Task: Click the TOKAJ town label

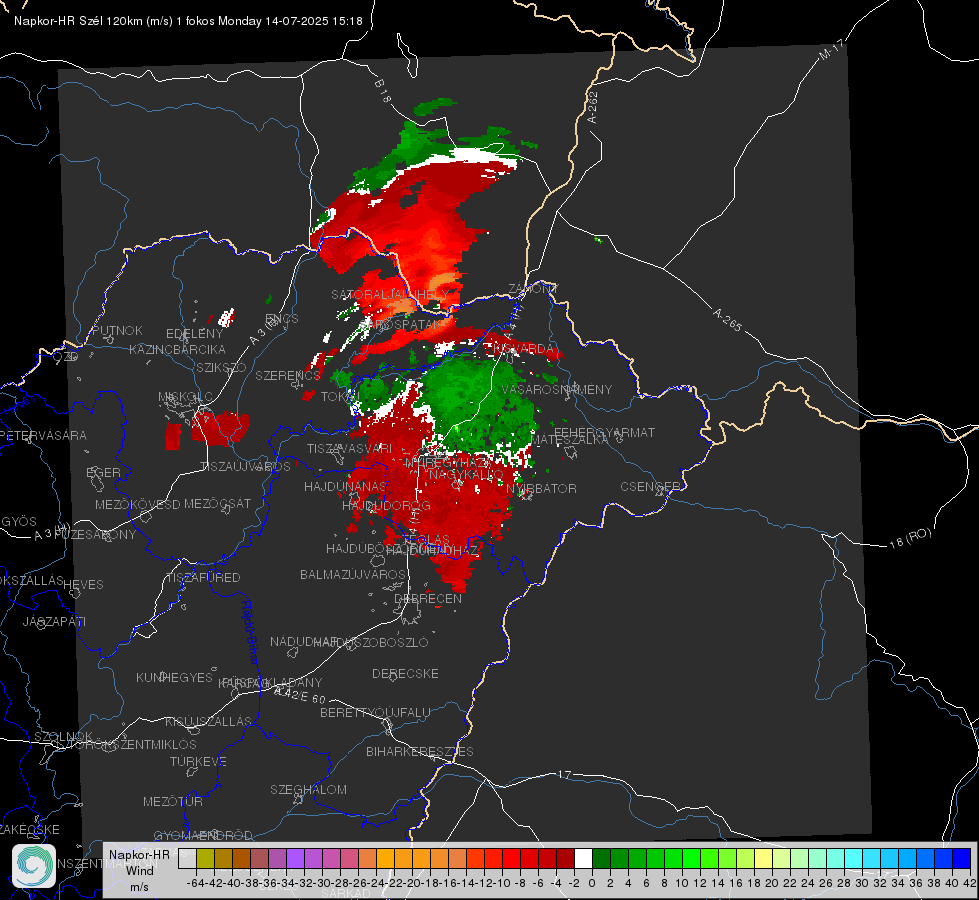Action: [340, 397]
